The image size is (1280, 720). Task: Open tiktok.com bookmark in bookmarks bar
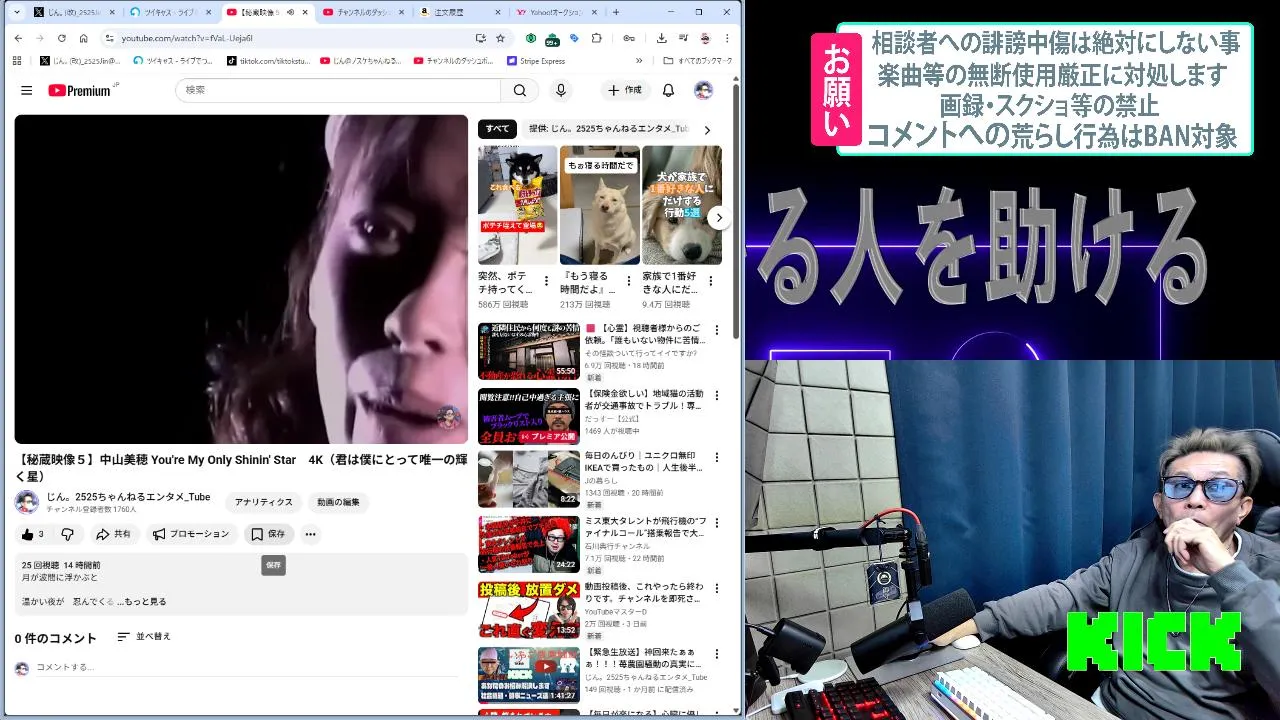coord(270,61)
